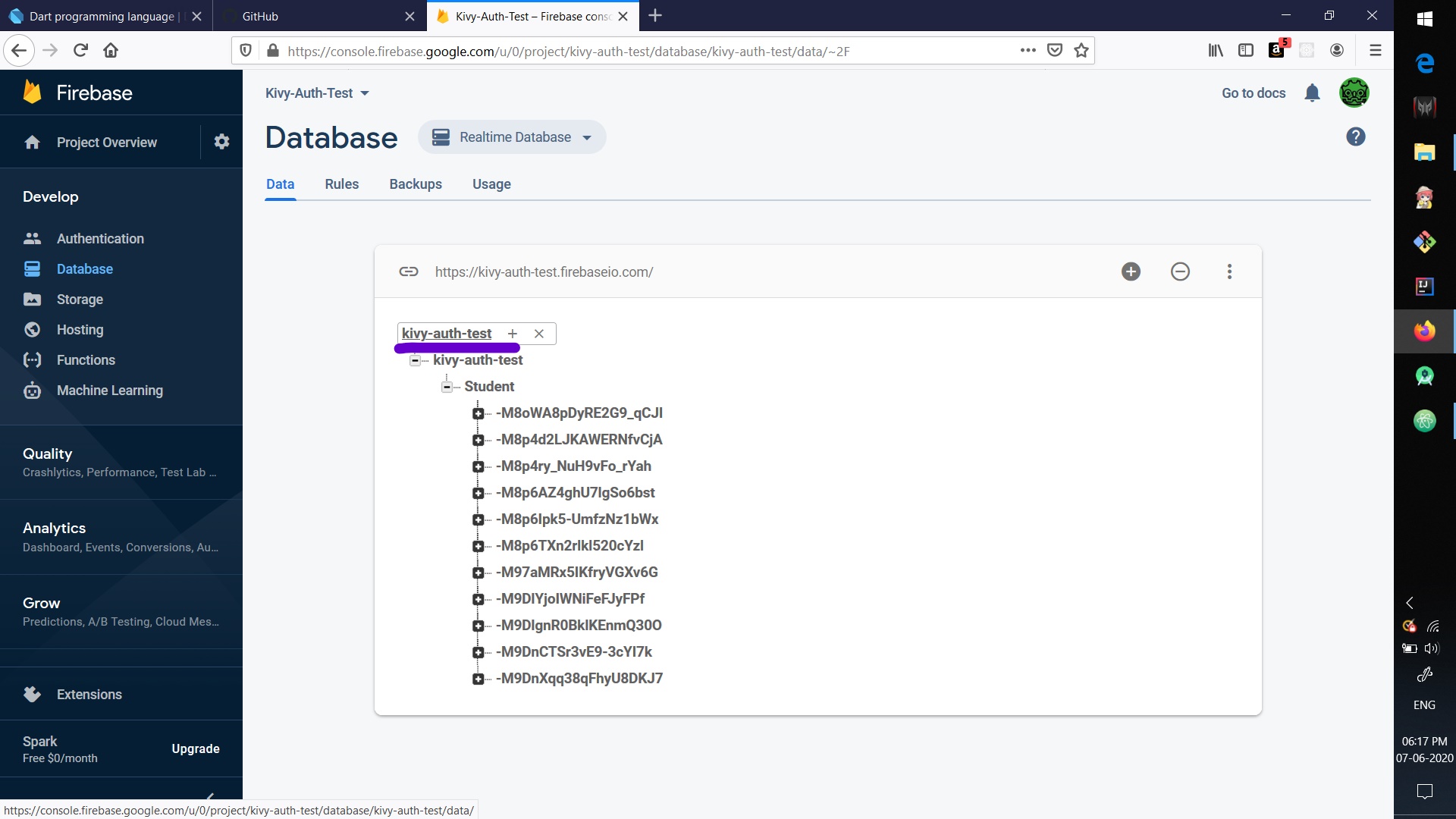
Task: Open the Realtime Database dropdown
Action: point(512,137)
